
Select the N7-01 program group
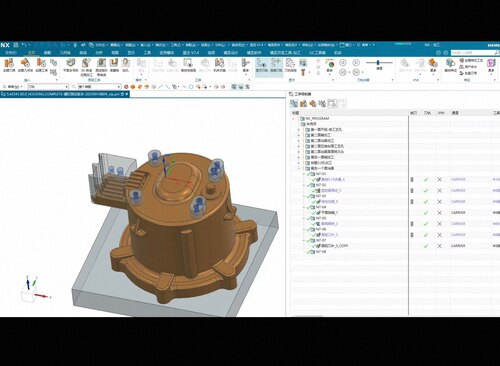tap(321, 174)
